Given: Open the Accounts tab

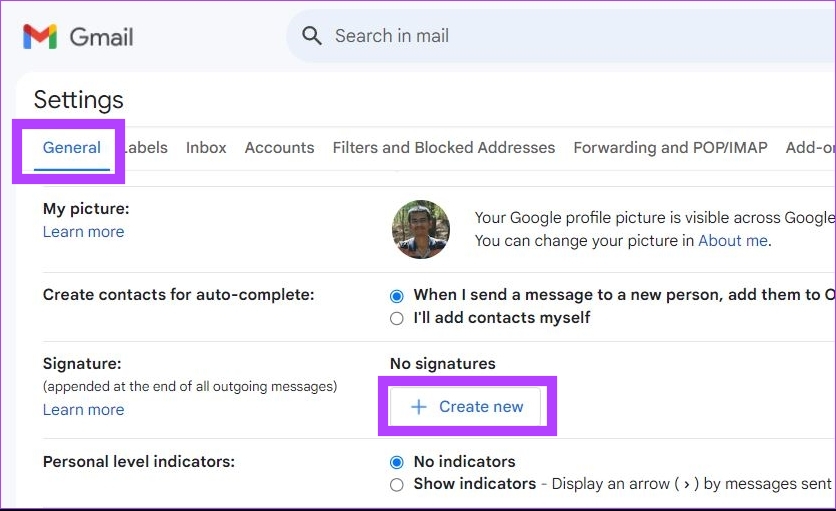Looking at the screenshot, I should [279, 148].
